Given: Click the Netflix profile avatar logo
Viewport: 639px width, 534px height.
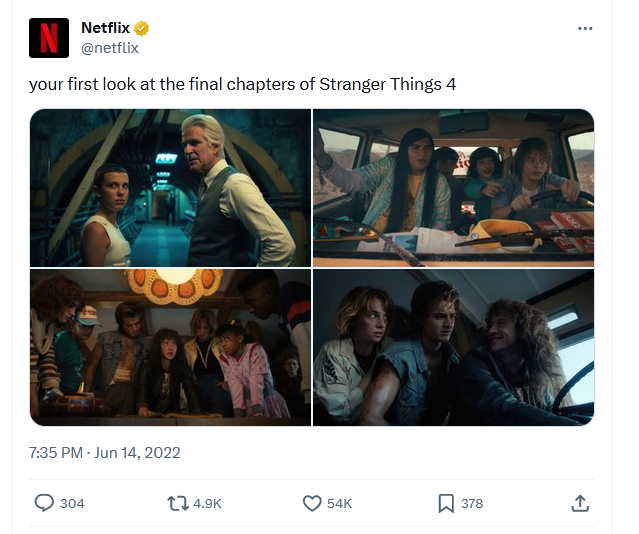Looking at the screenshot, I should 48,37.
